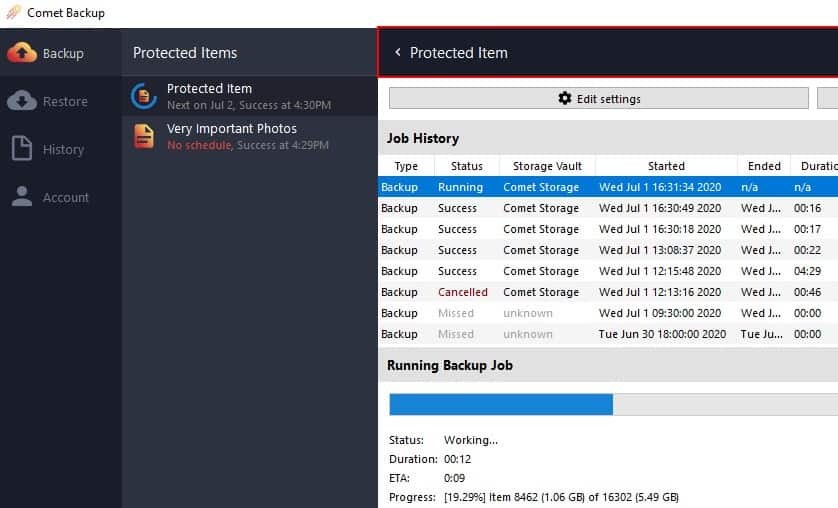Image resolution: width=838 pixels, height=508 pixels.
Task: Select the job started at 16:30:49
Action: click(608, 208)
